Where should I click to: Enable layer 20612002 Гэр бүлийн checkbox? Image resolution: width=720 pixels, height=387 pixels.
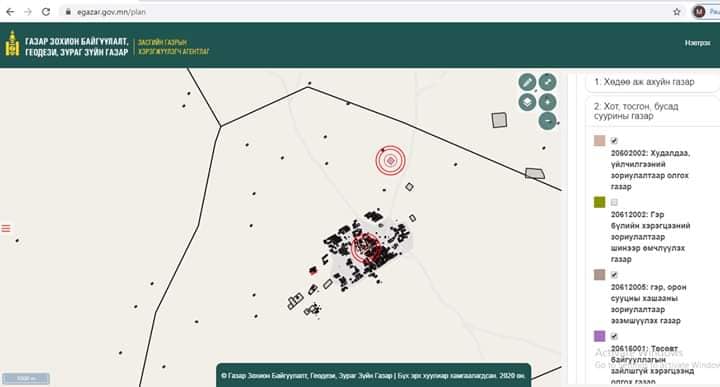[x=614, y=202]
